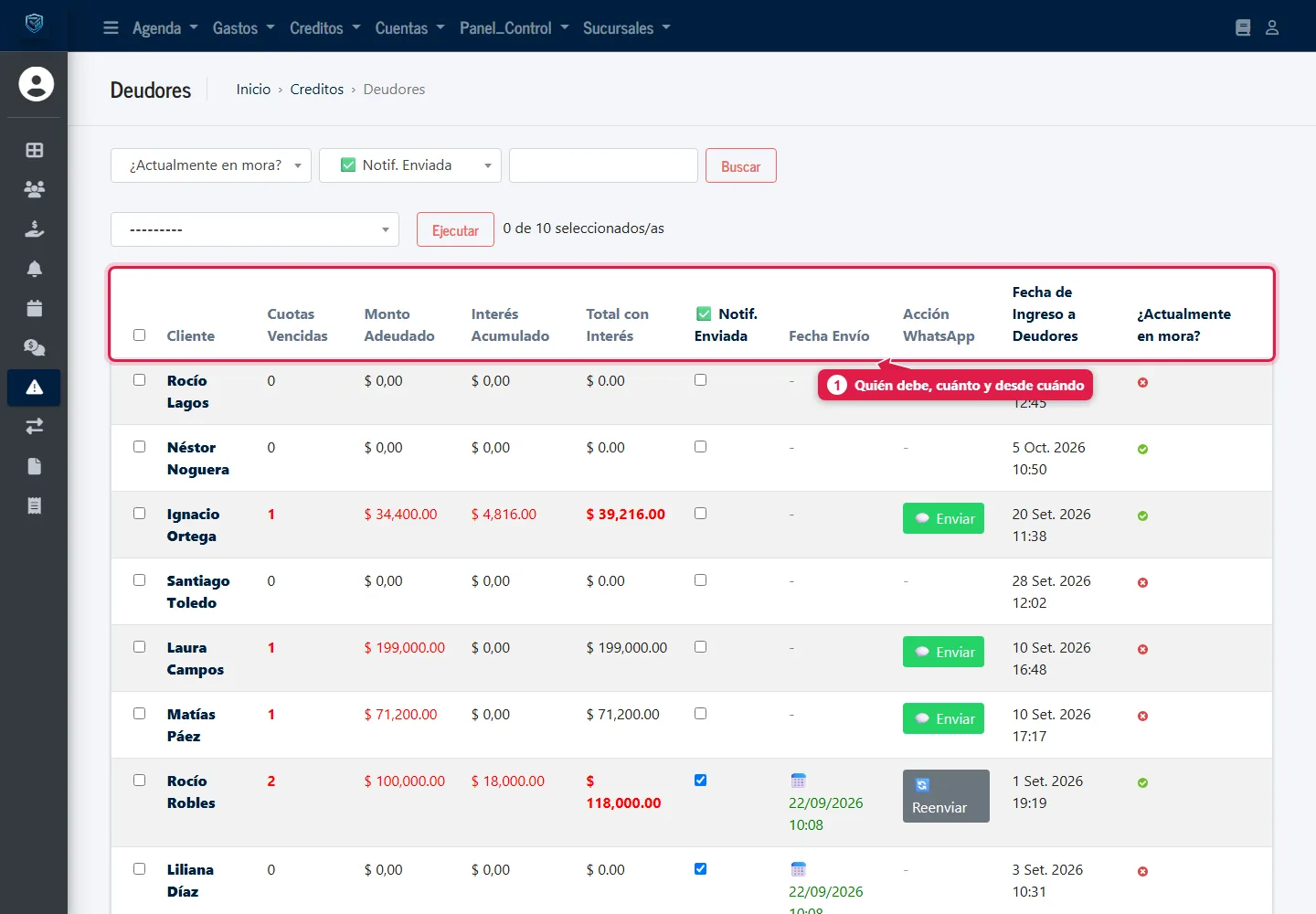
Task: Expand the Panel_Control menu
Action: (515, 28)
